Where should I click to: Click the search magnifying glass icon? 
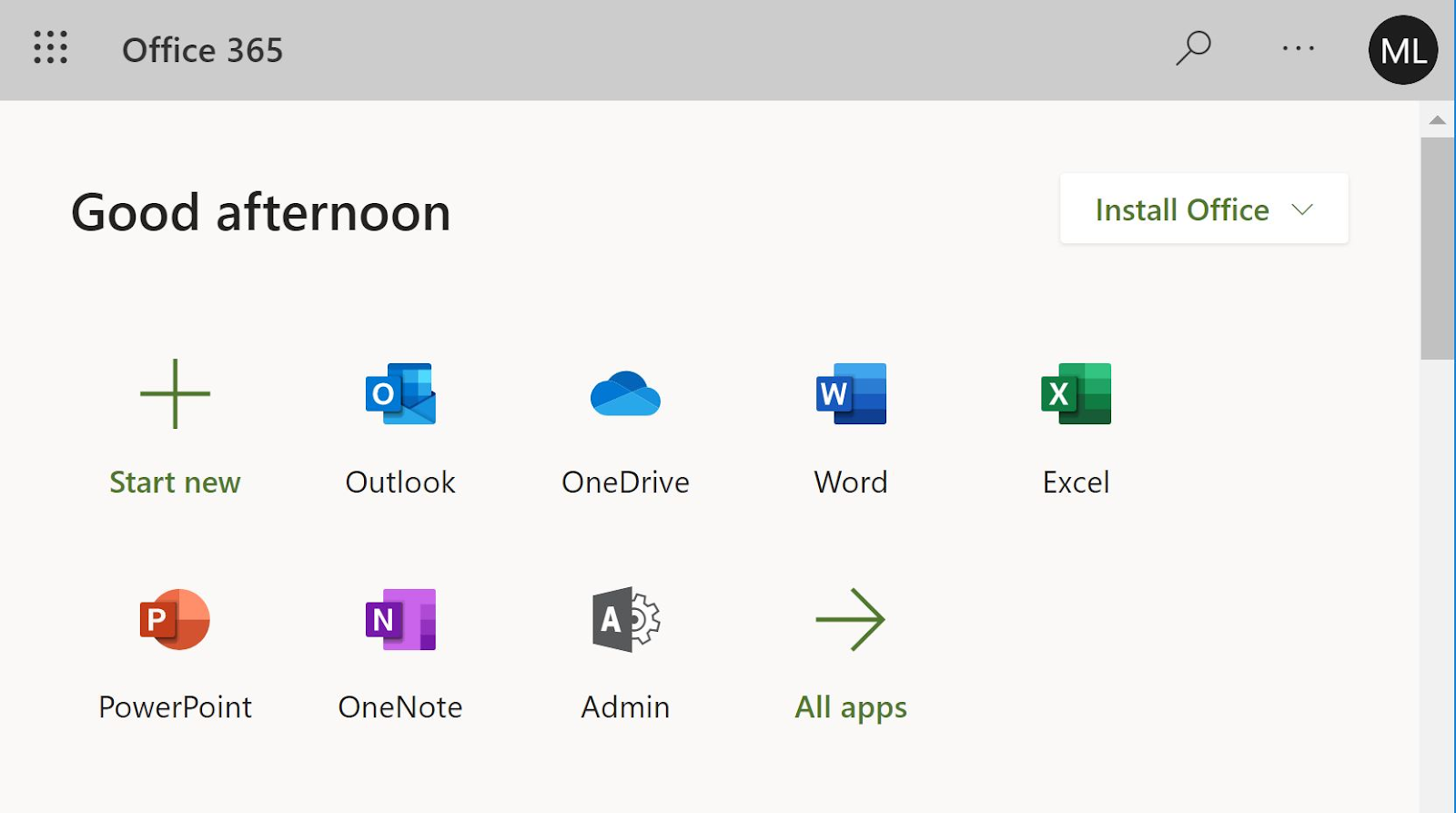point(1193,48)
